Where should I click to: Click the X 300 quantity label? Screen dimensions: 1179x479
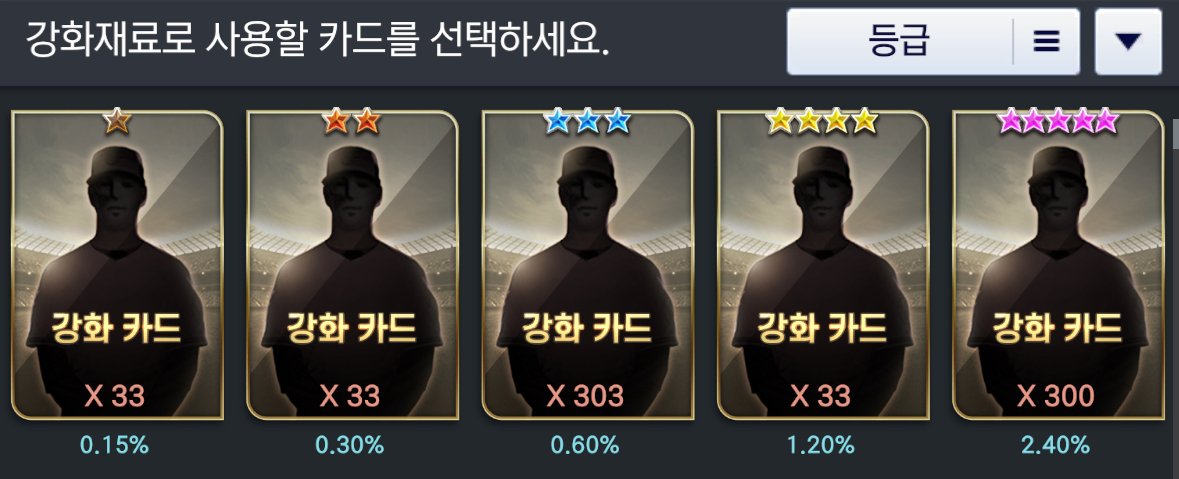click(1056, 396)
